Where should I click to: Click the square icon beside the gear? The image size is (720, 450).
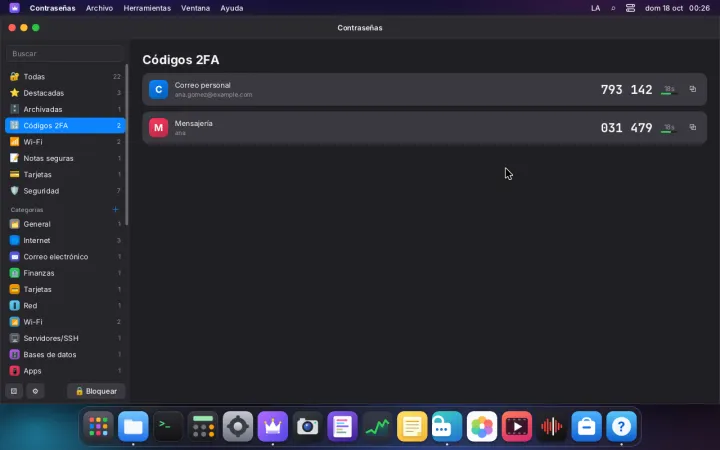[x=14, y=391]
